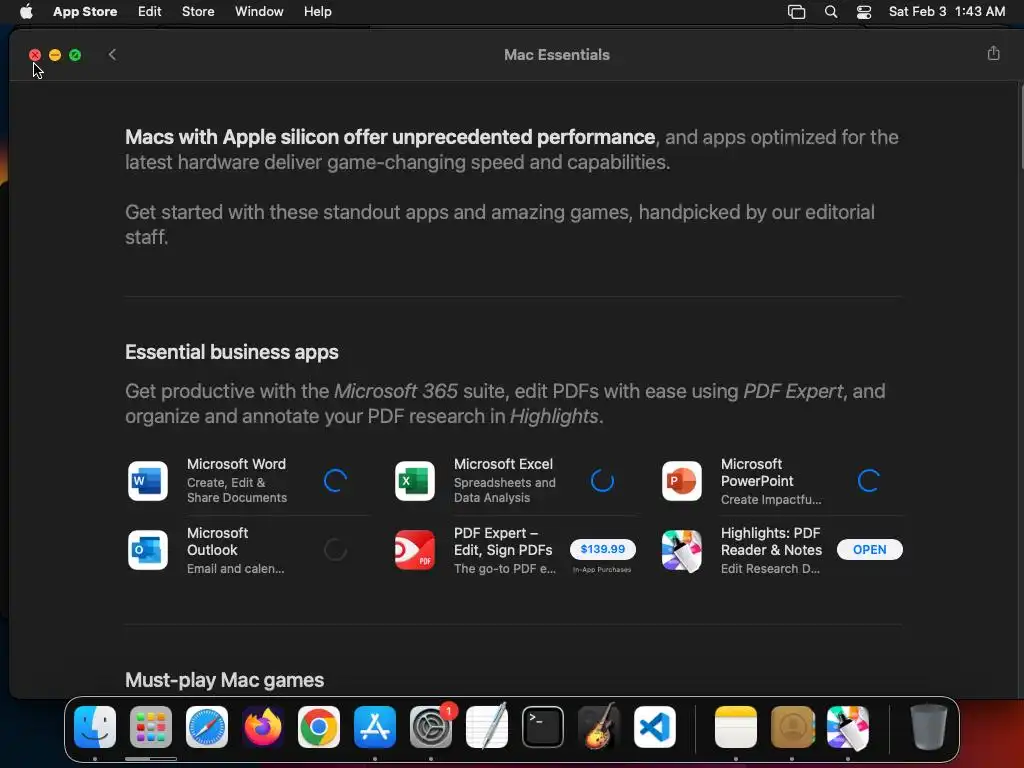Open the Edit menu
Viewport: 1024px width, 768px height.
click(150, 12)
